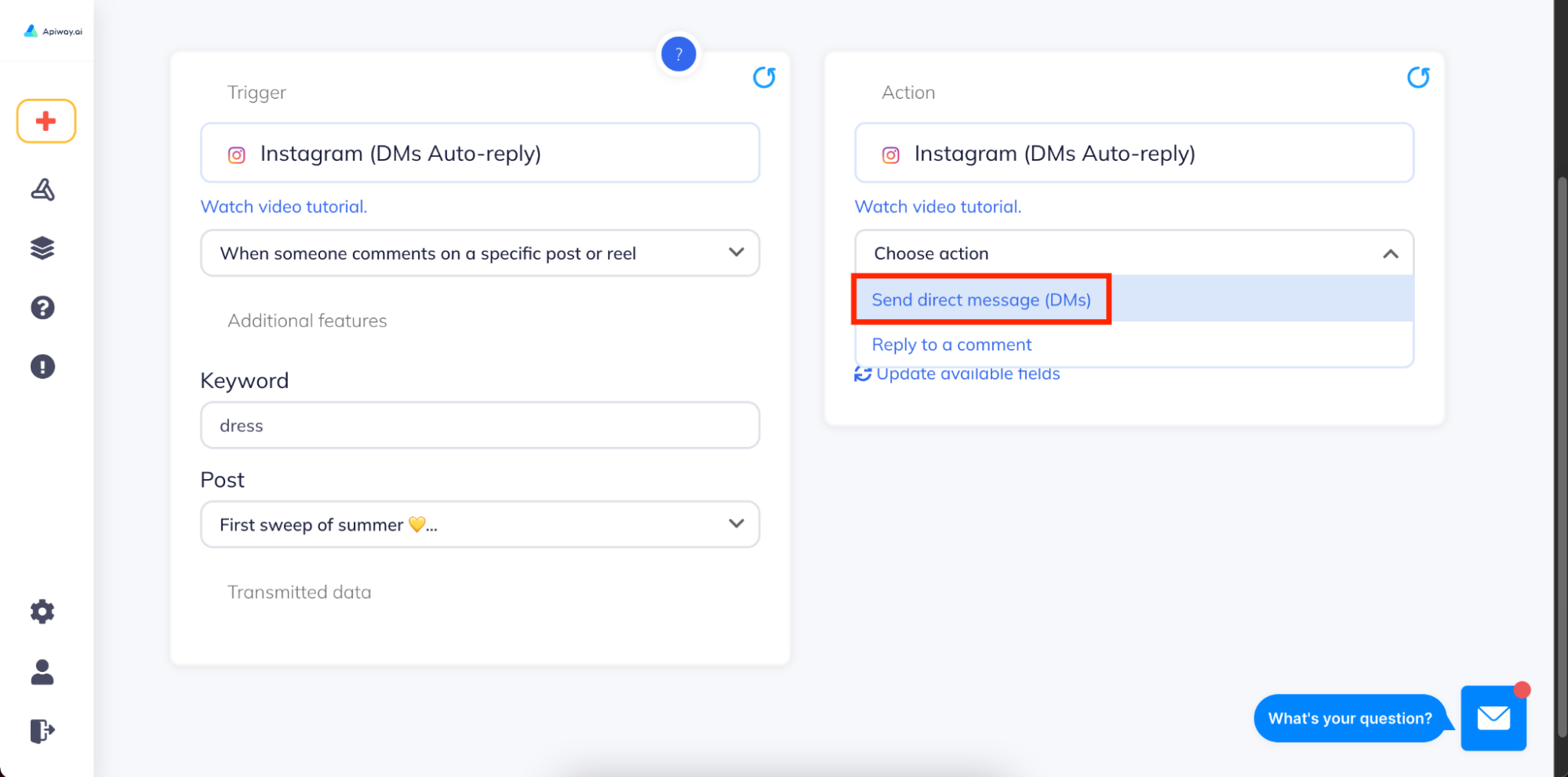The width and height of the screenshot is (1568, 777).
Task: Open the exclamation alert sidebar icon
Action: [42, 367]
